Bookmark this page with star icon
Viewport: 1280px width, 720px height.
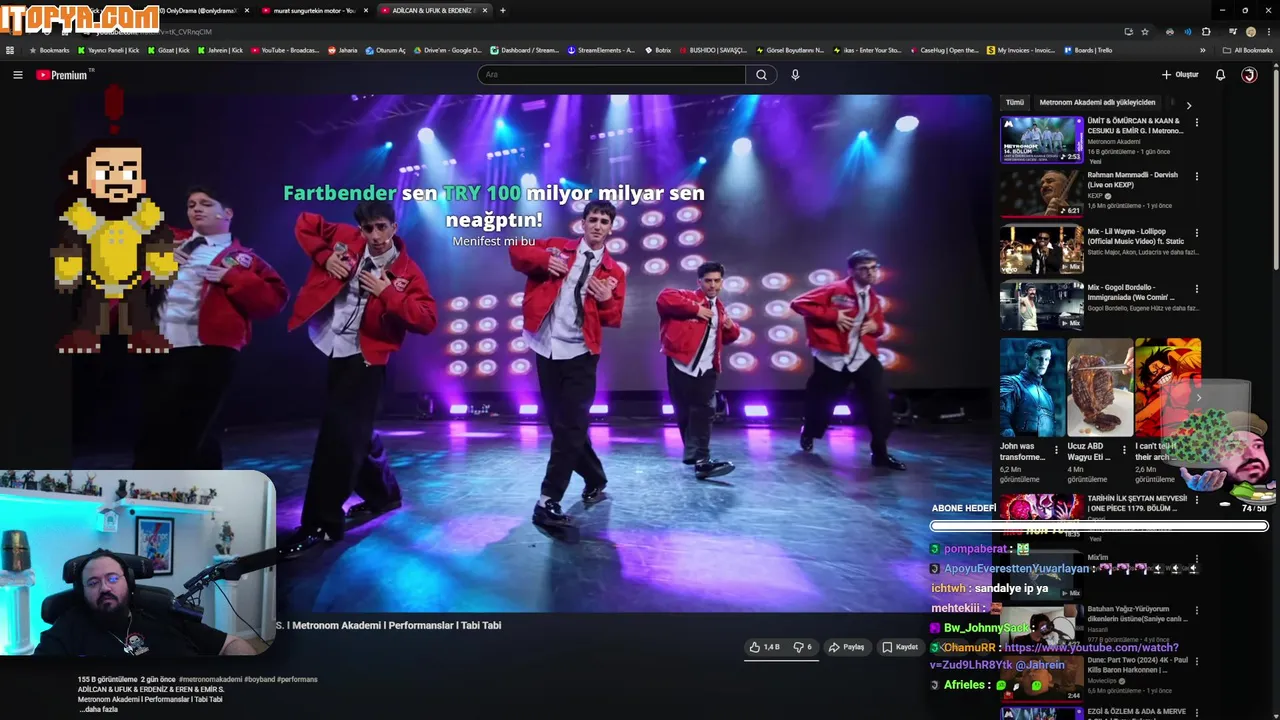(1145, 31)
